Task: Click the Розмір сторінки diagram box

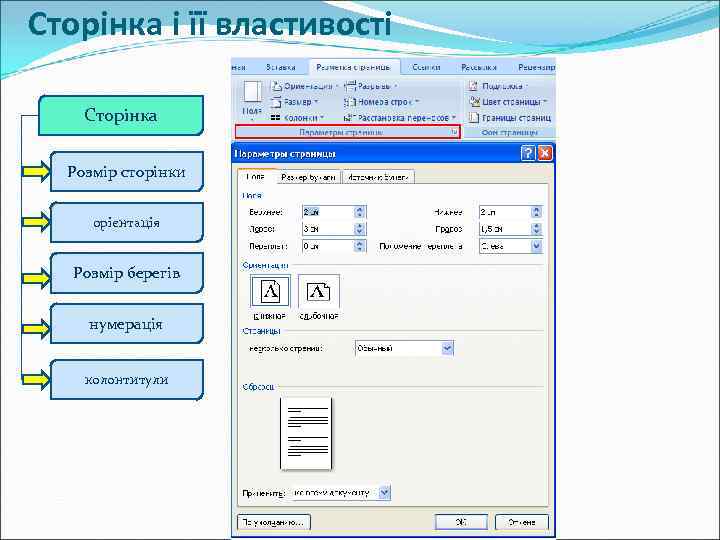Action: tap(126, 172)
